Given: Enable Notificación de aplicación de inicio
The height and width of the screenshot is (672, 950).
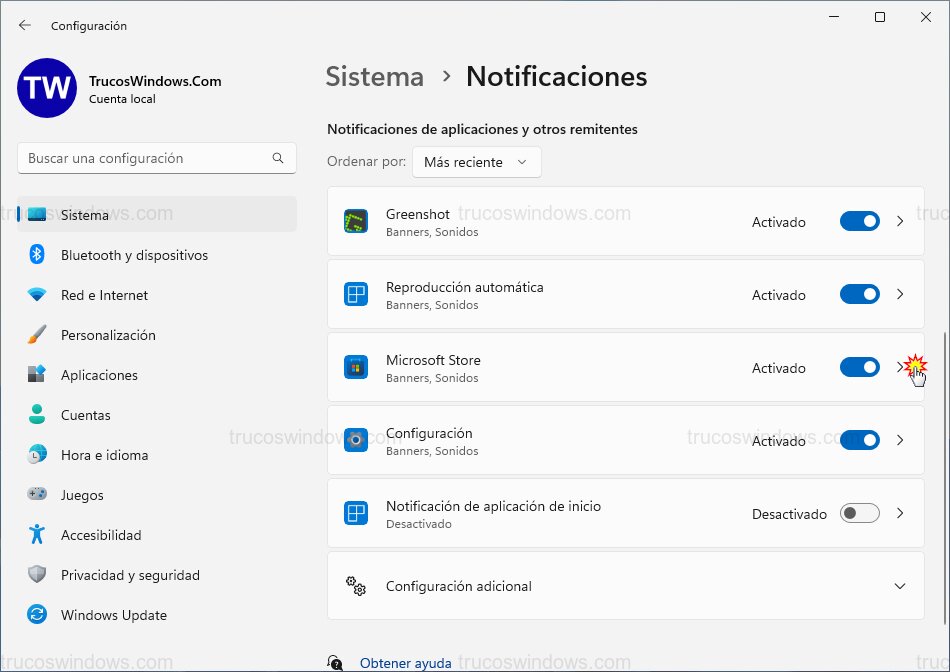Looking at the screenshot, I should tap(859, 513).
